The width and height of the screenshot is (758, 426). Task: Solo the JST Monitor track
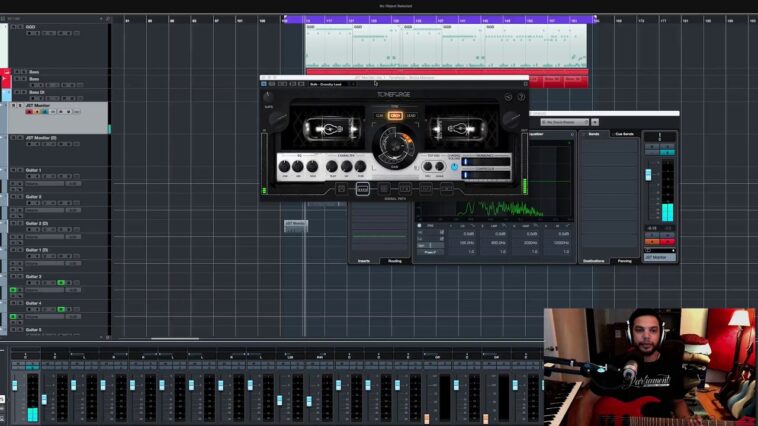20,105
